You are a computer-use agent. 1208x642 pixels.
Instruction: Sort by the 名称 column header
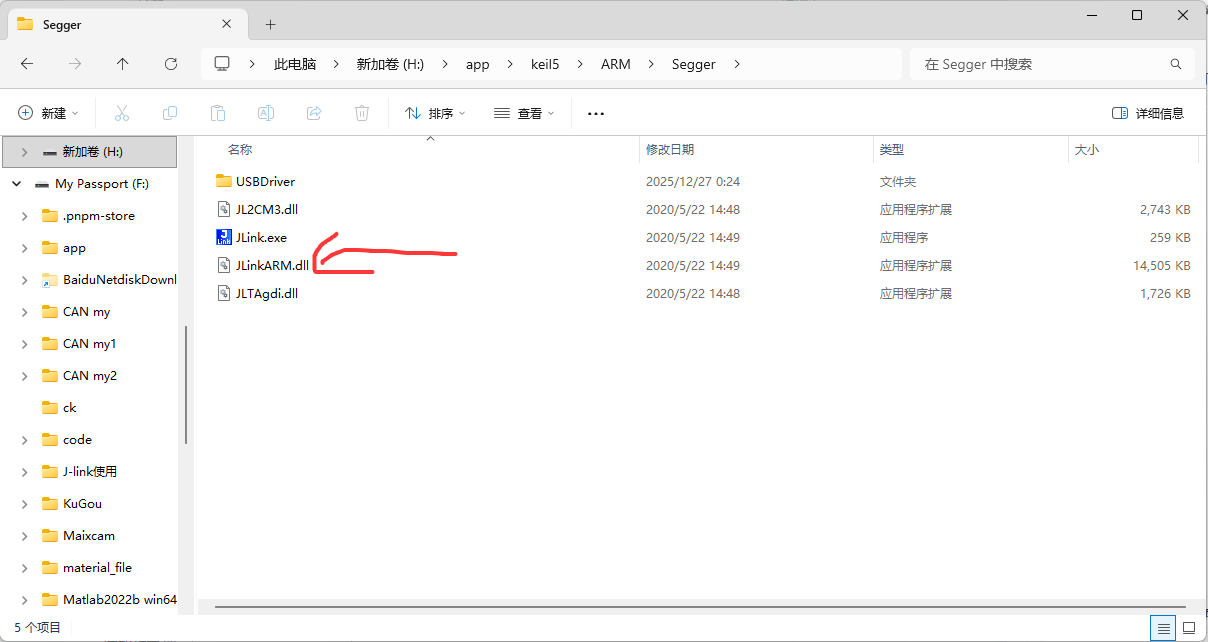click(x=240, y=150)
